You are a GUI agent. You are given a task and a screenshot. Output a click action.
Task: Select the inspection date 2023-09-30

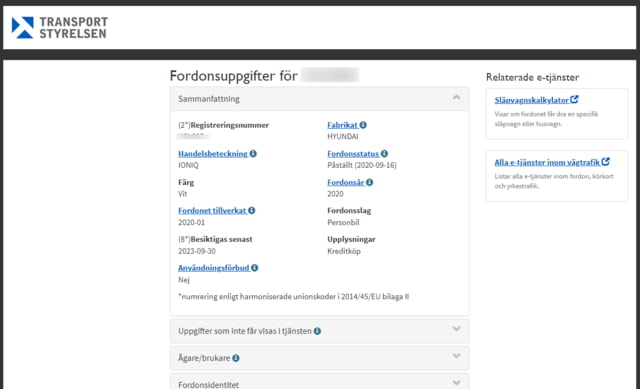(x=197, y=251)
